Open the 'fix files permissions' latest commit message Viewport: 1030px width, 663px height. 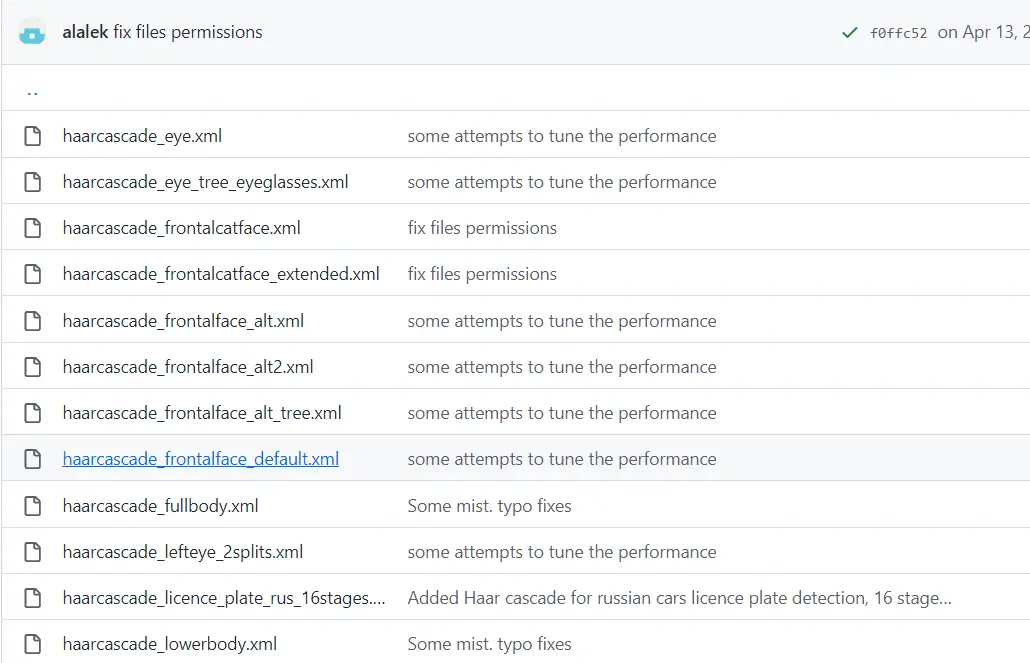pyautogui.click(x=188, y=32)
